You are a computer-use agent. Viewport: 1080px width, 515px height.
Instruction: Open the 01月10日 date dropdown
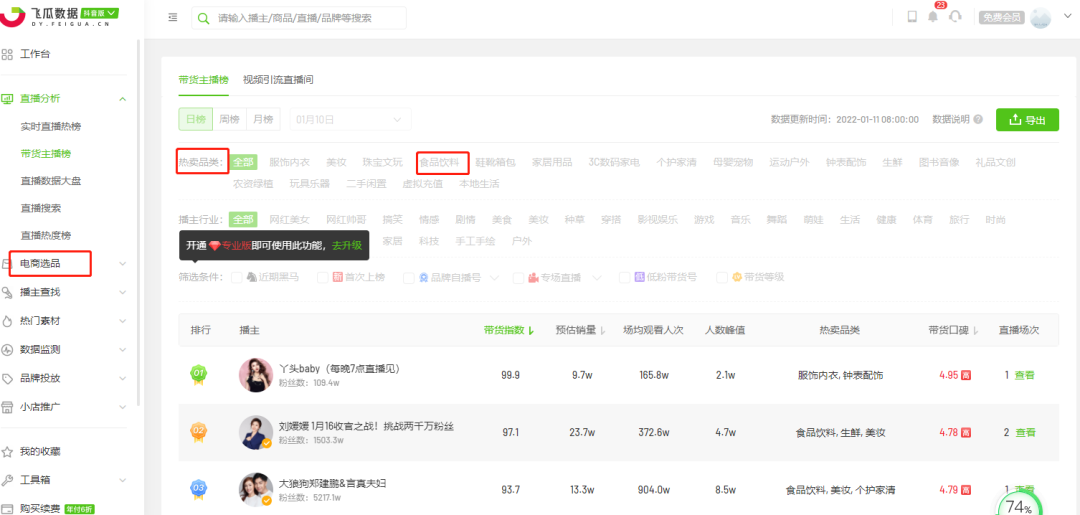(350, 119)
